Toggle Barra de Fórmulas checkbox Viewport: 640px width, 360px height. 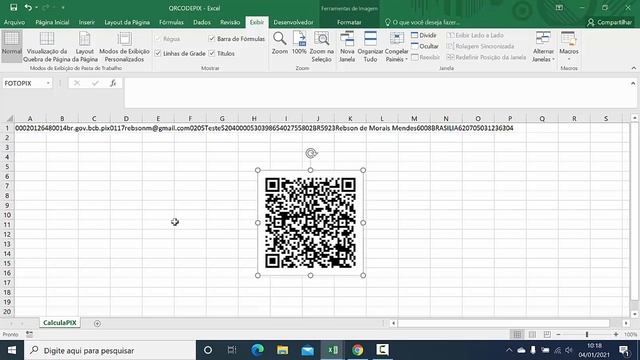(211, 38)
